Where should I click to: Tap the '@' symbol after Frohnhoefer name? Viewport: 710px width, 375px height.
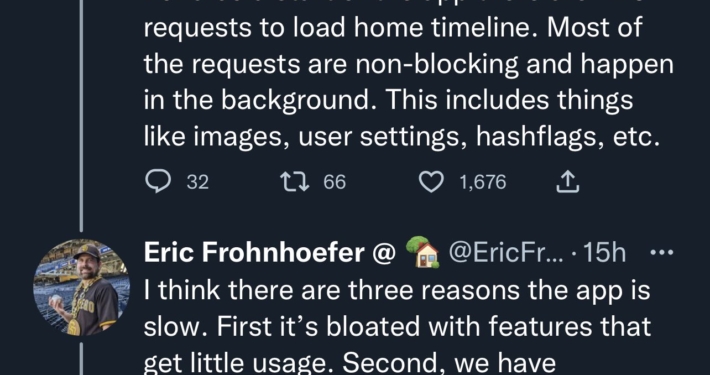click(384, 253)
